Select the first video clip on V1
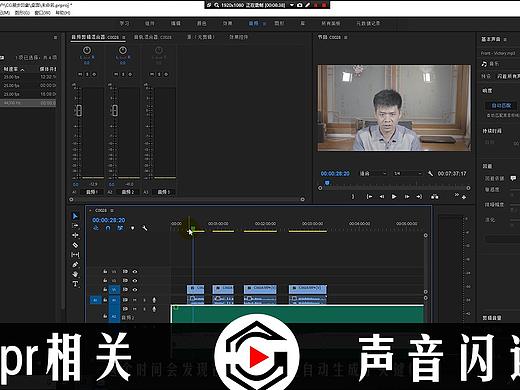Image resolution: width=520 pixels, height=390 pixels. tap(195, 289)
